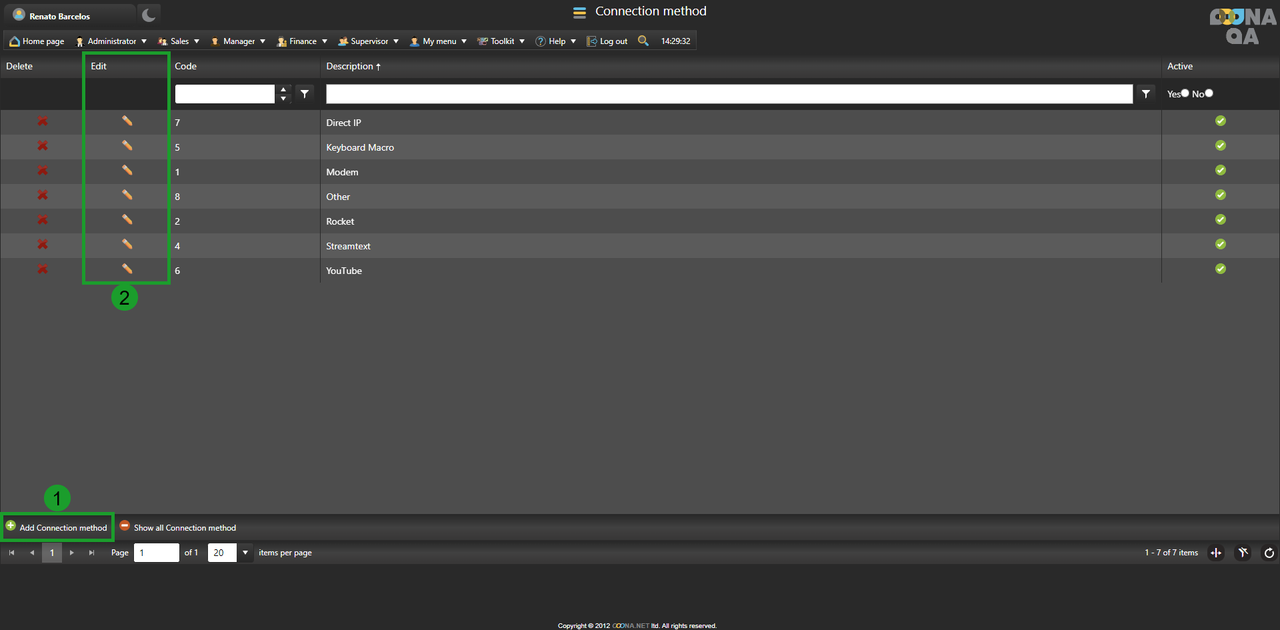The image size is (1280, 630).
Task: Click Add Connection method button
Action: (57, 527)
